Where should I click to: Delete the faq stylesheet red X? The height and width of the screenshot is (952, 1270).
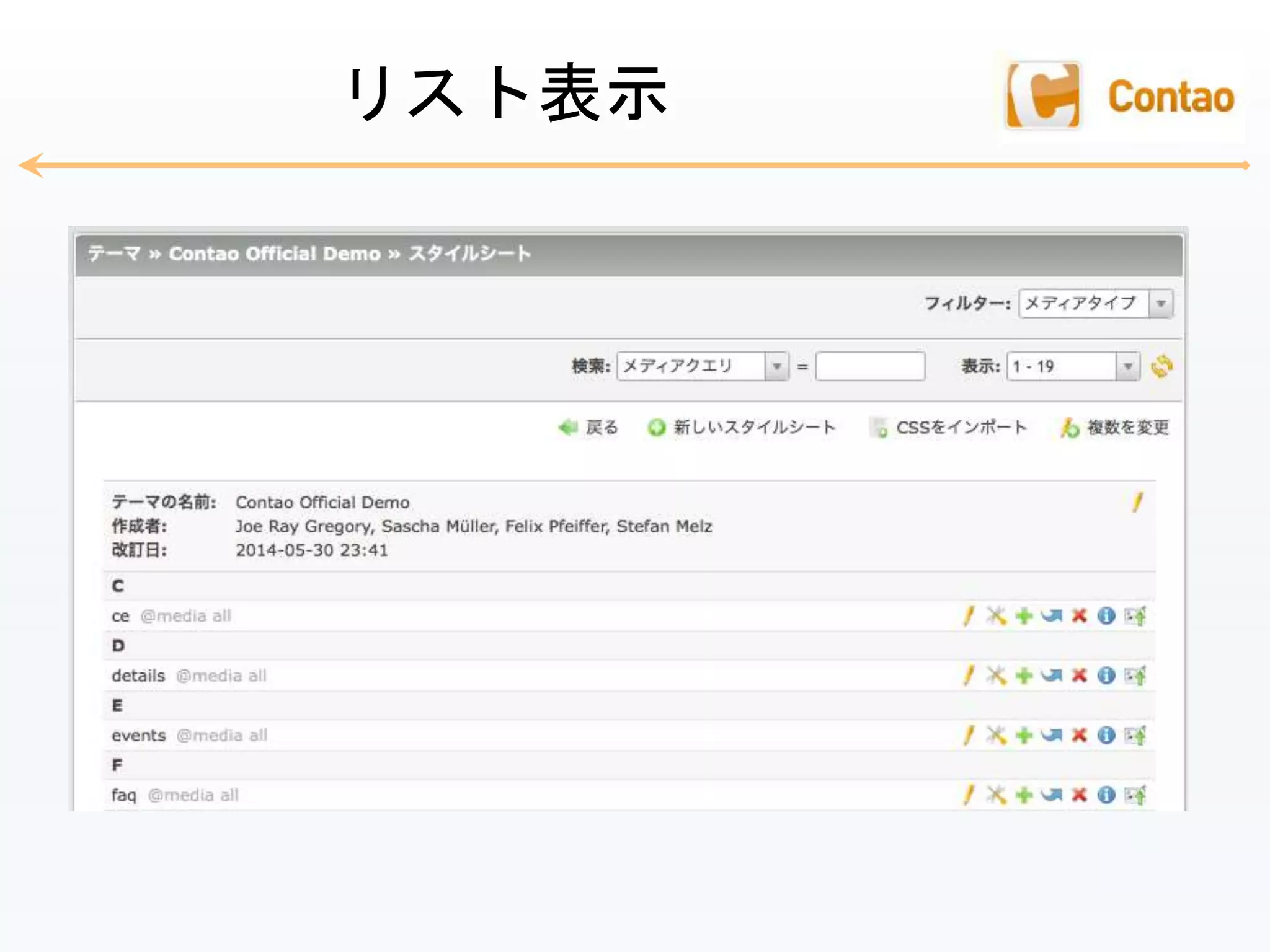1080,795
